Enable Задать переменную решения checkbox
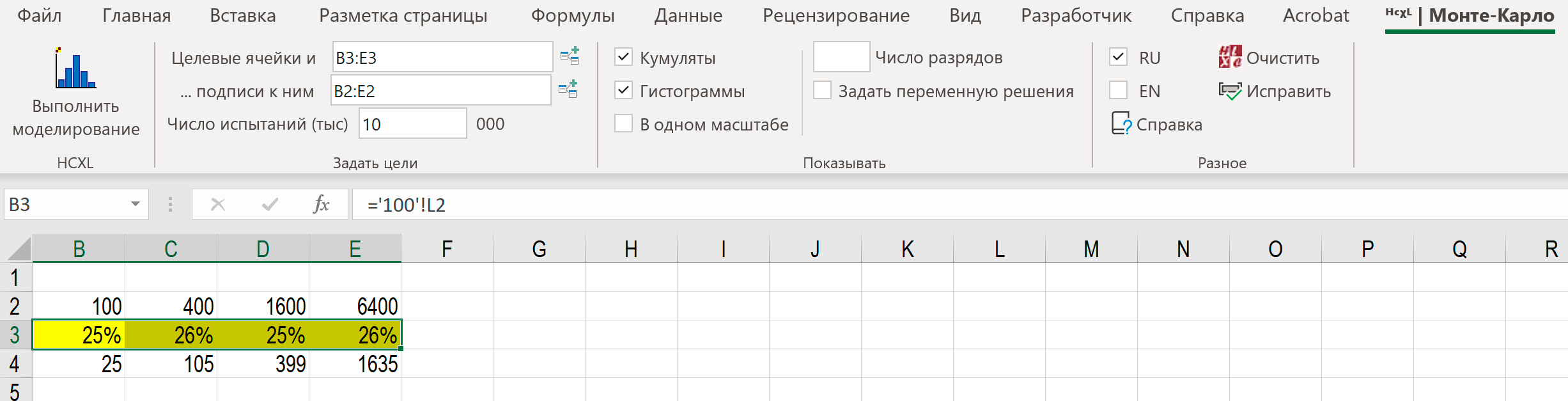This screenshot has height=401, width=1568. tap(823, 90)
